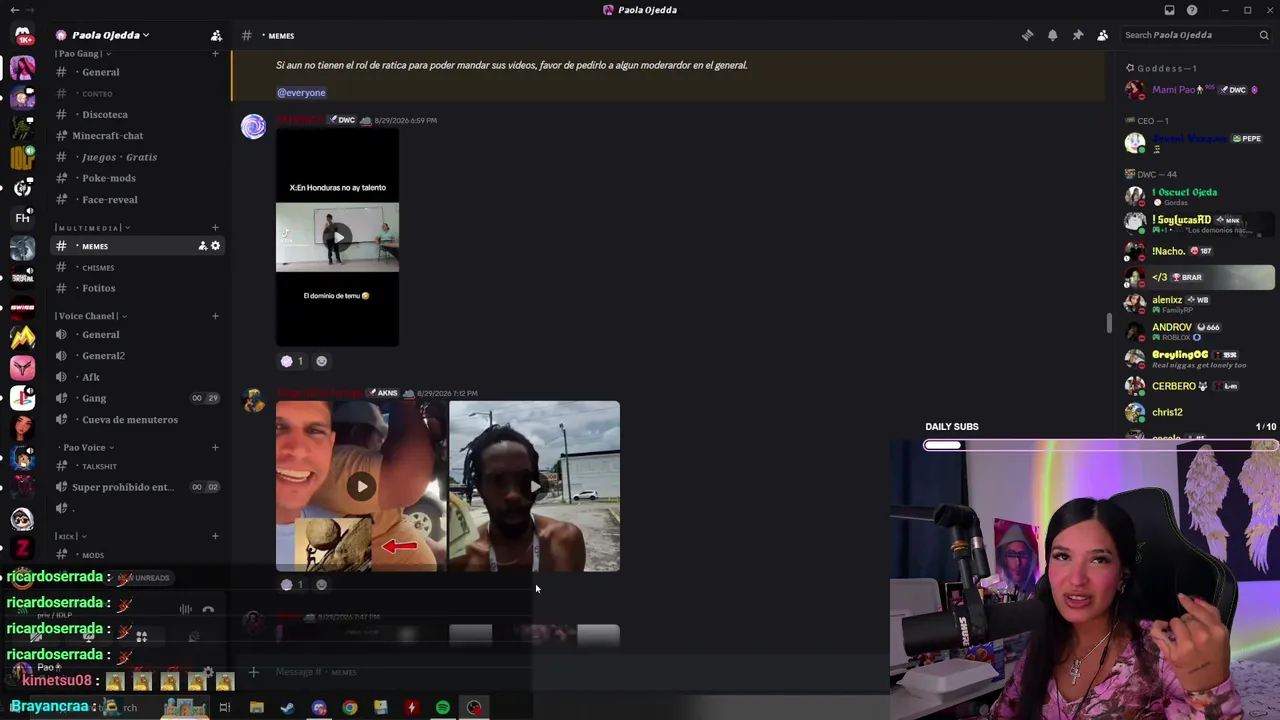
Task: Play the dreadlocks man video
Action: [x=535, y=486]
